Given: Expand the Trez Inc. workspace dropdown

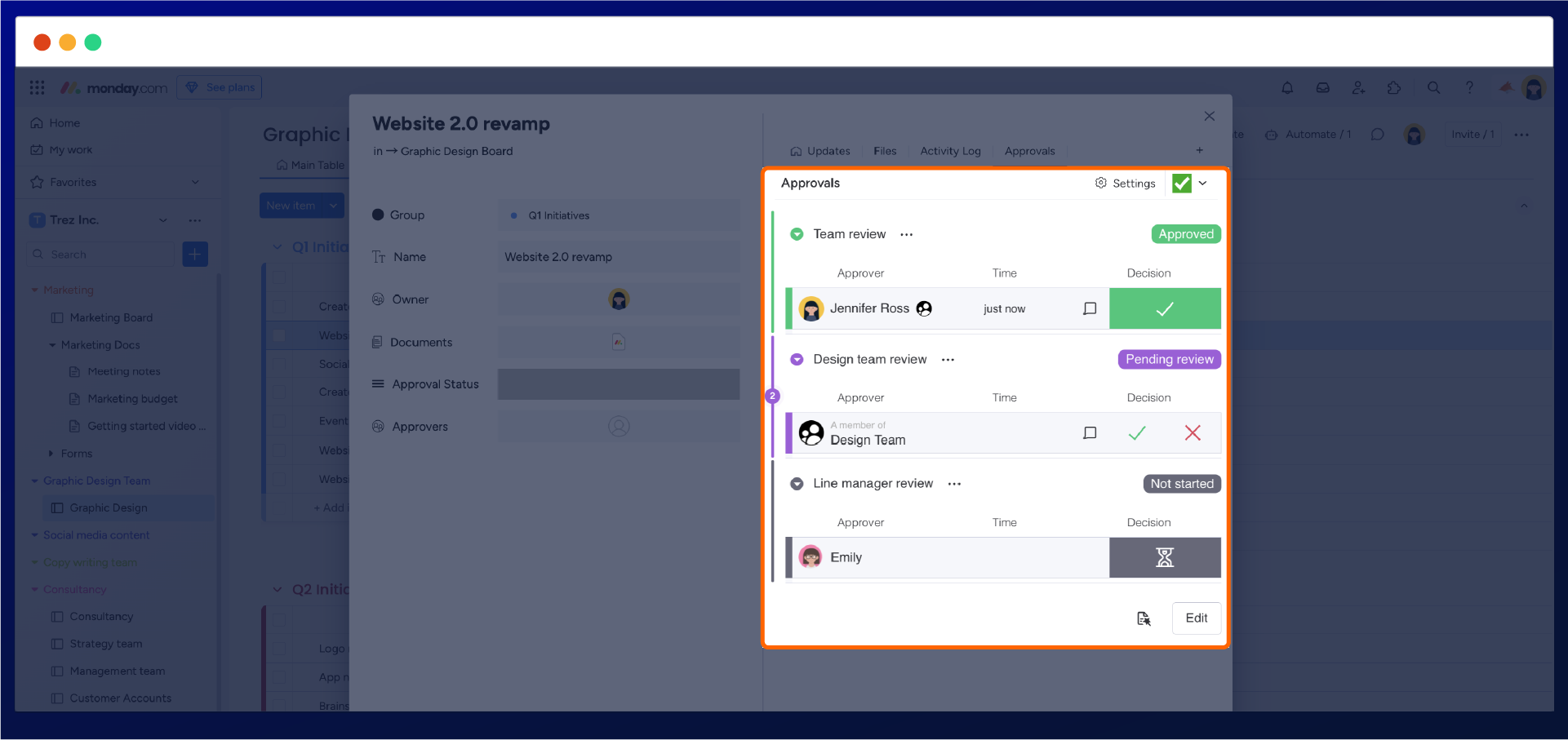Looking at the screenshot, I should [163, 220].
